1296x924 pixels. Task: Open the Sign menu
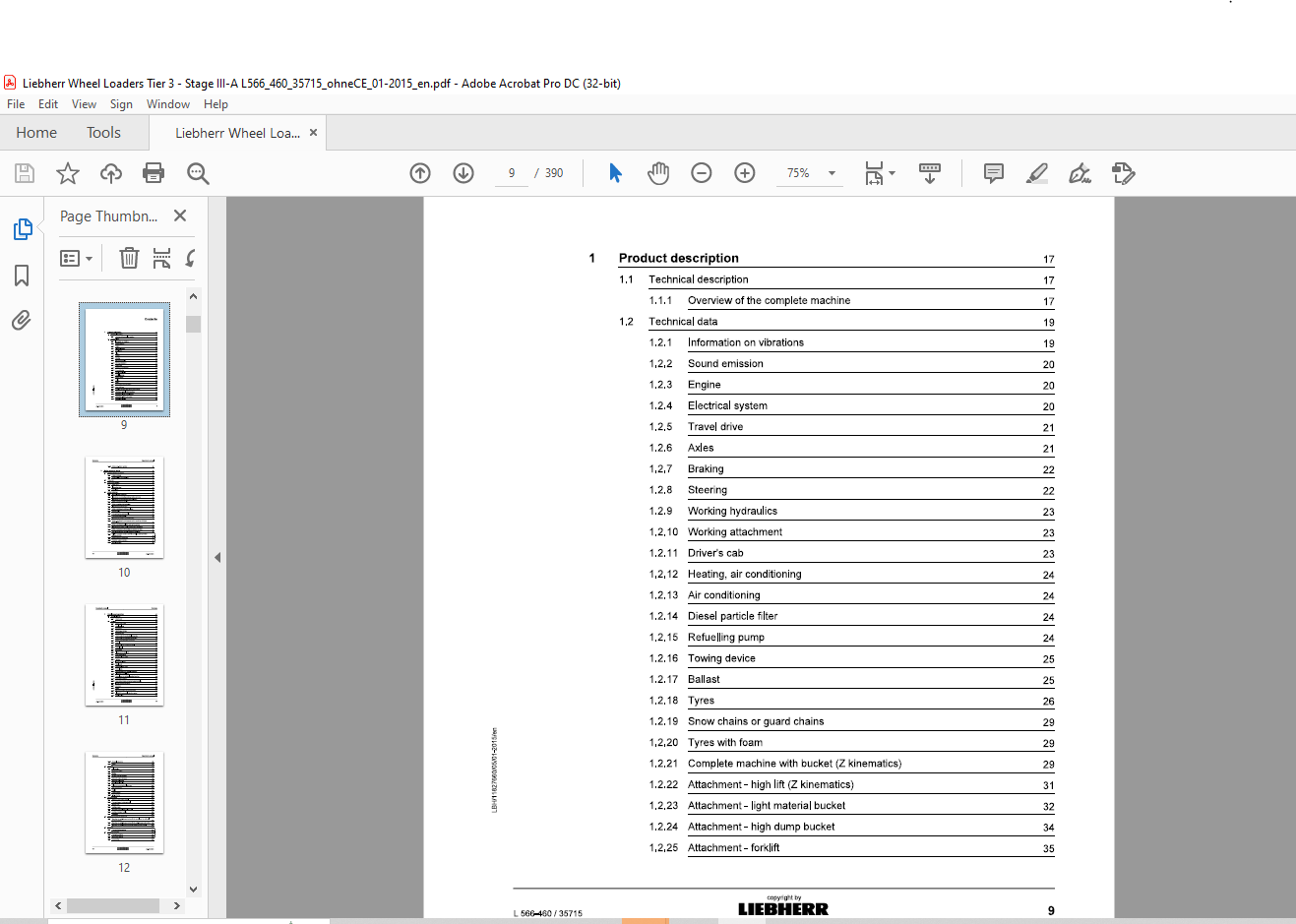(121, 104)
